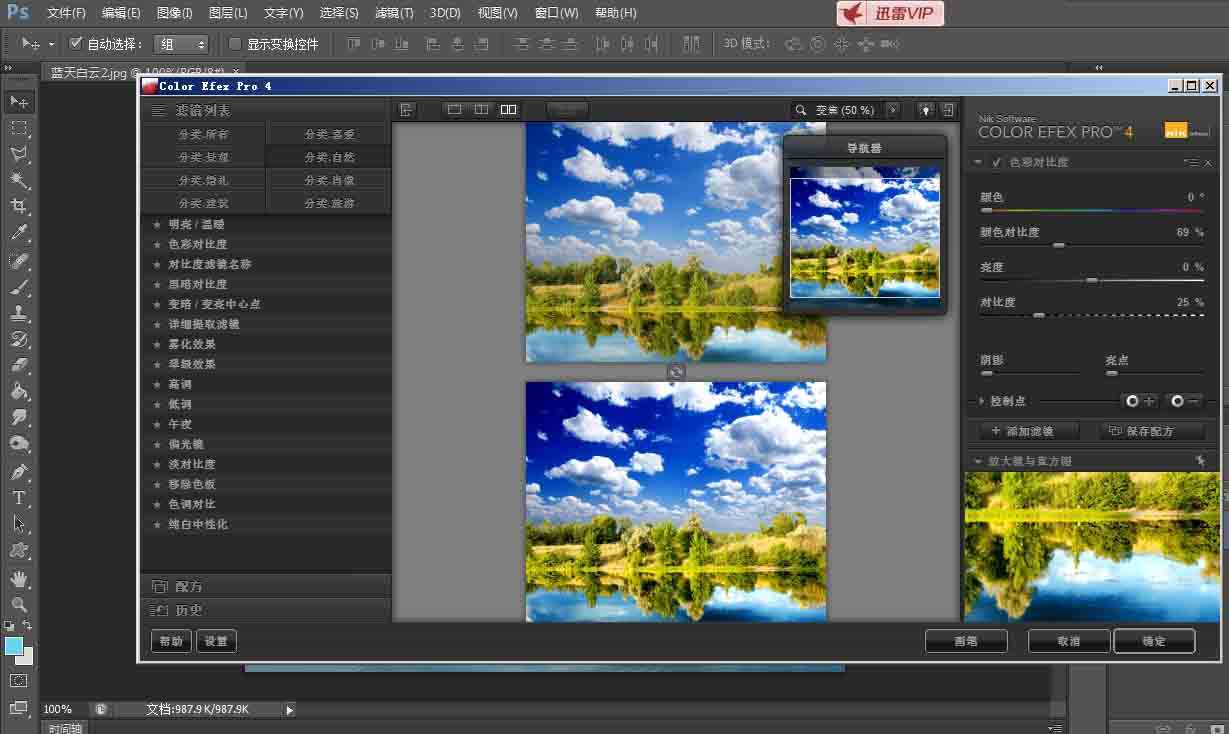Select the Clone Stamp tool

(18, 313)
